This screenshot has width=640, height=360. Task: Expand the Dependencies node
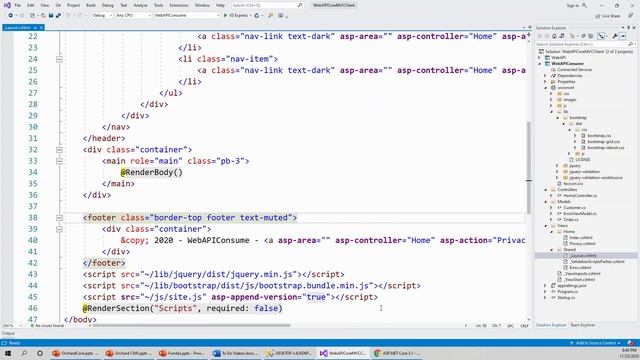point(545,76)
